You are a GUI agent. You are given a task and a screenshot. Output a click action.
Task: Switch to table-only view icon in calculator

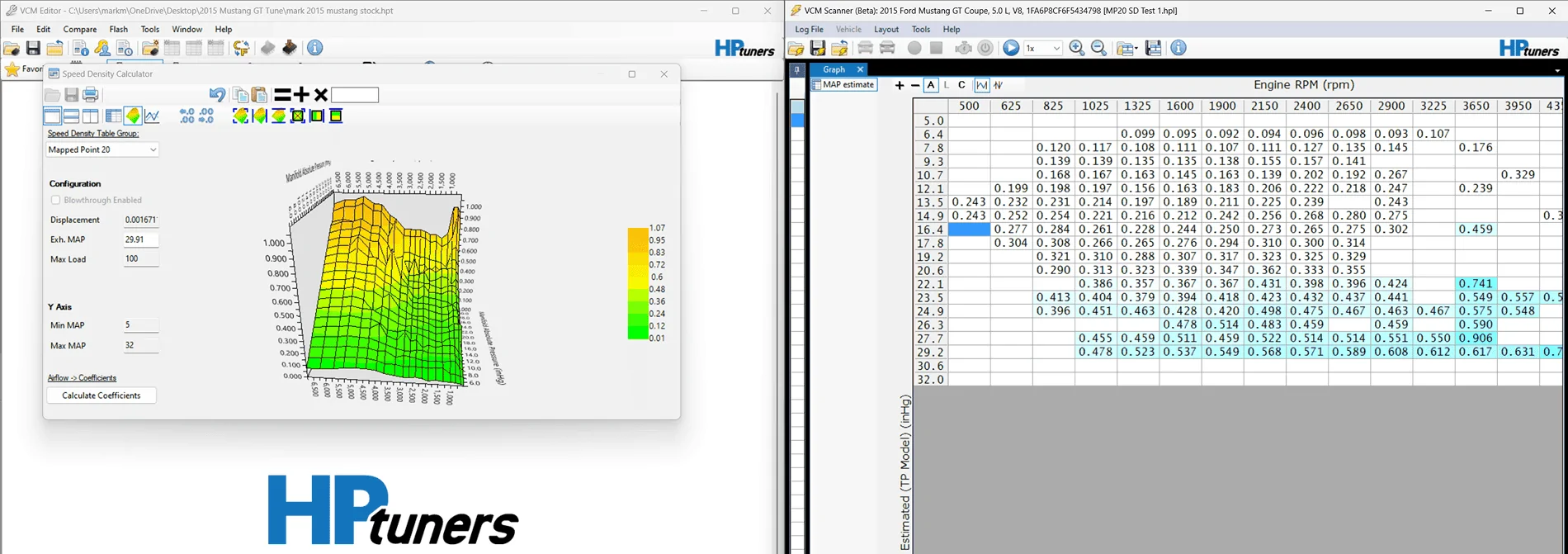(113, 116)
